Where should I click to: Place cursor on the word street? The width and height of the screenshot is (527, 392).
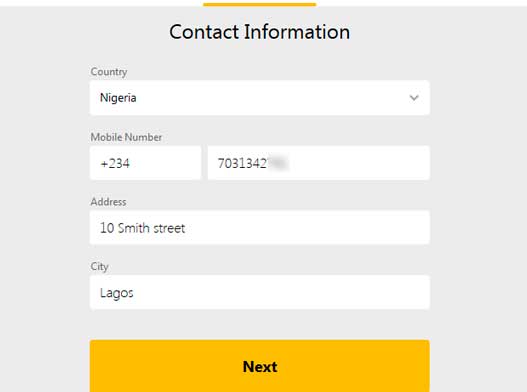[x=169, y=228]
